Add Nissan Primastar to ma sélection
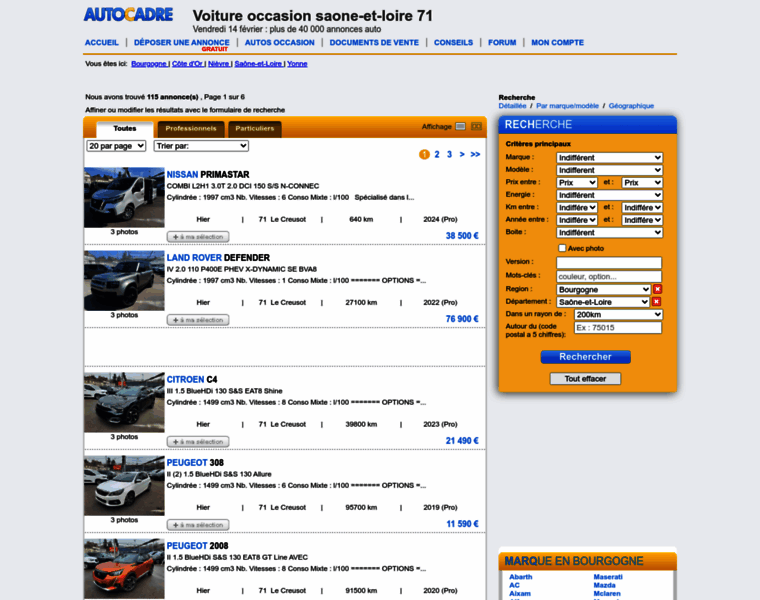The image size is (760, 600). tap(198, 237)
